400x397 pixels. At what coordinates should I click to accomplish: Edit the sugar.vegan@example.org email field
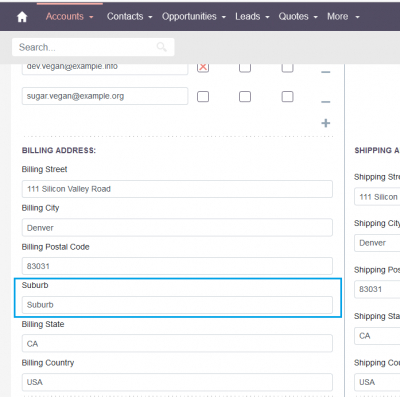coord(105,96)
